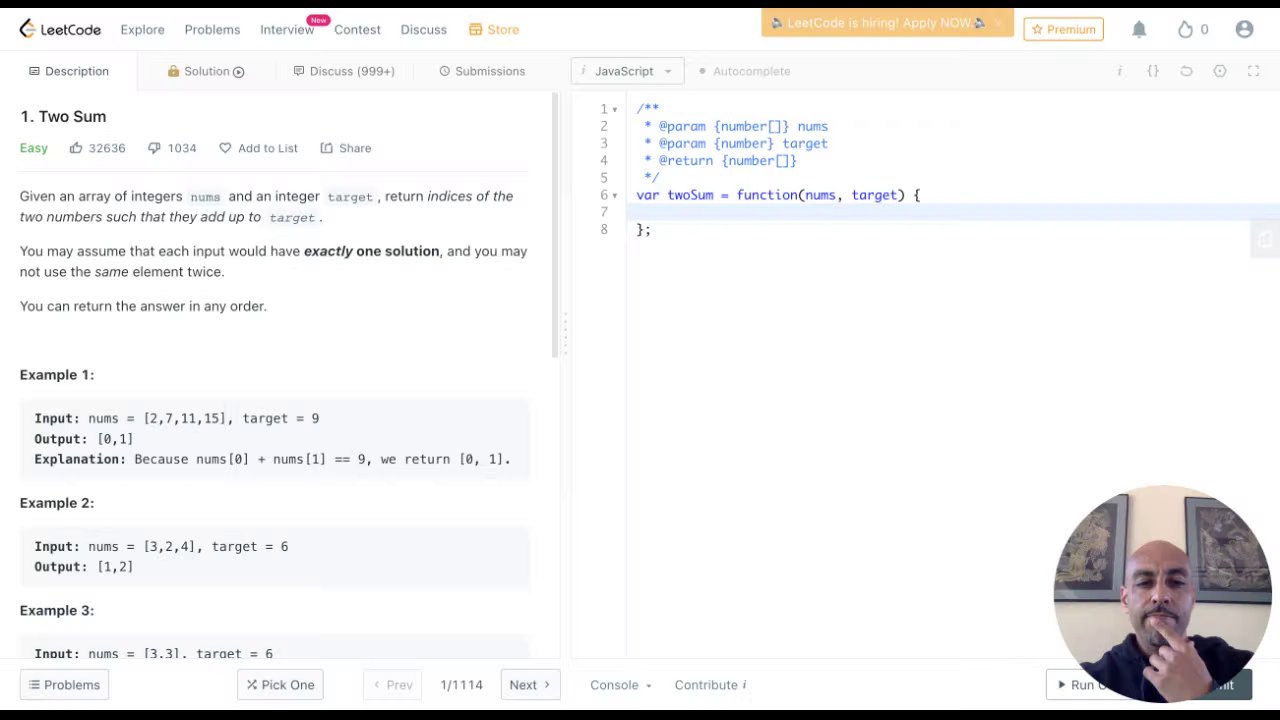This screenshot has width=1280, height=720.
Task: Go to Explore in top navigation
Action: 142,30
